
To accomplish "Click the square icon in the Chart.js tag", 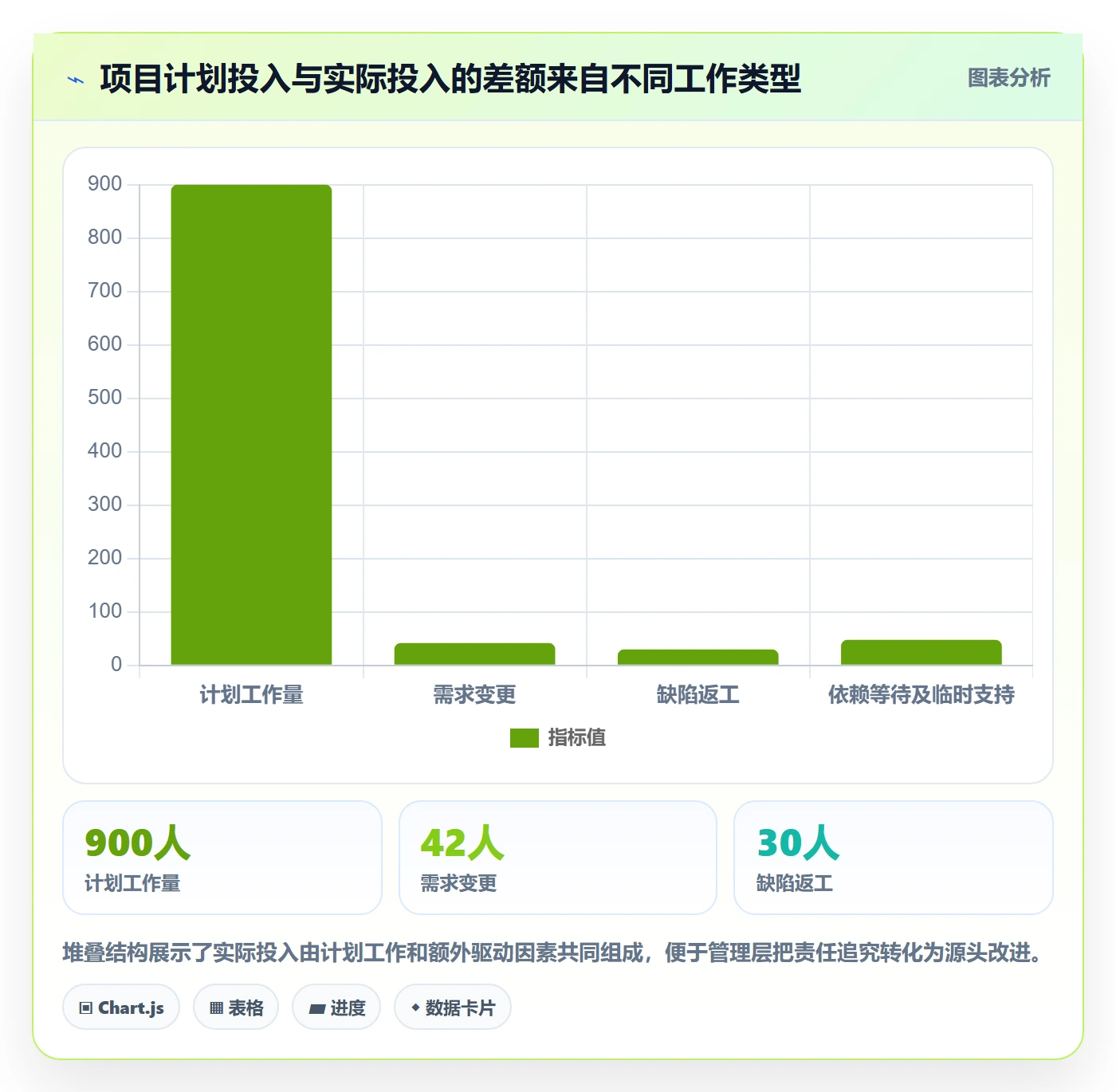I will [86, 1008].
